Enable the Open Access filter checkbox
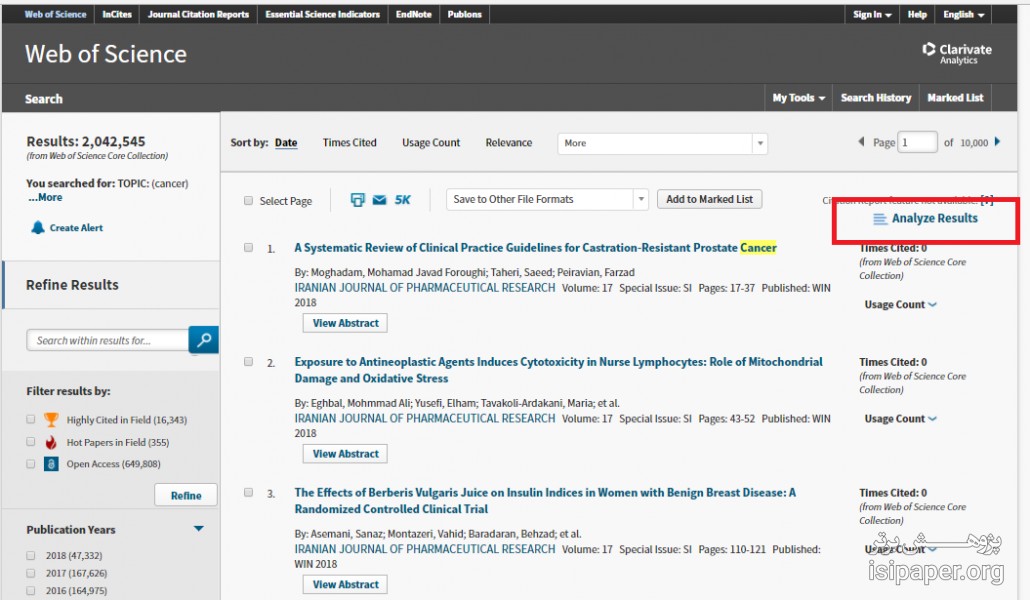The height and width of the screenshot is (600, 1030). pos(31,464)
